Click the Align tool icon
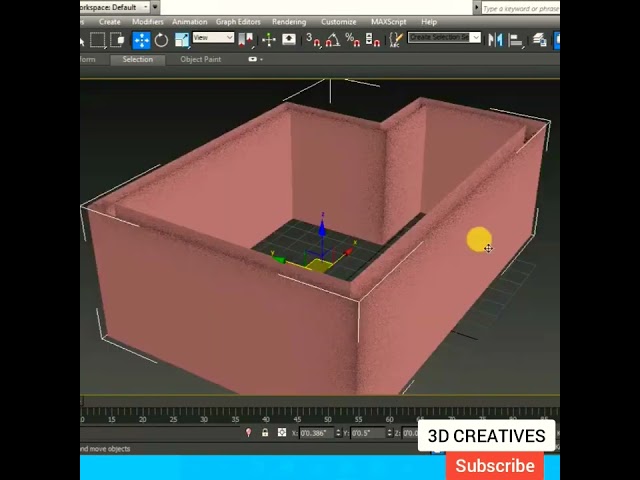640x480 pixels. (516, 40)
